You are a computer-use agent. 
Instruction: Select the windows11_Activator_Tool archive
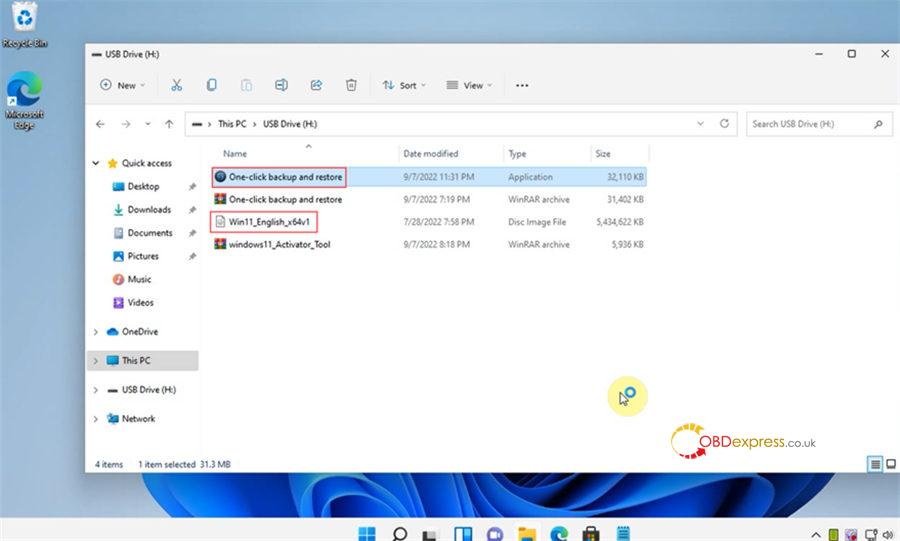[x=429, y=244]
